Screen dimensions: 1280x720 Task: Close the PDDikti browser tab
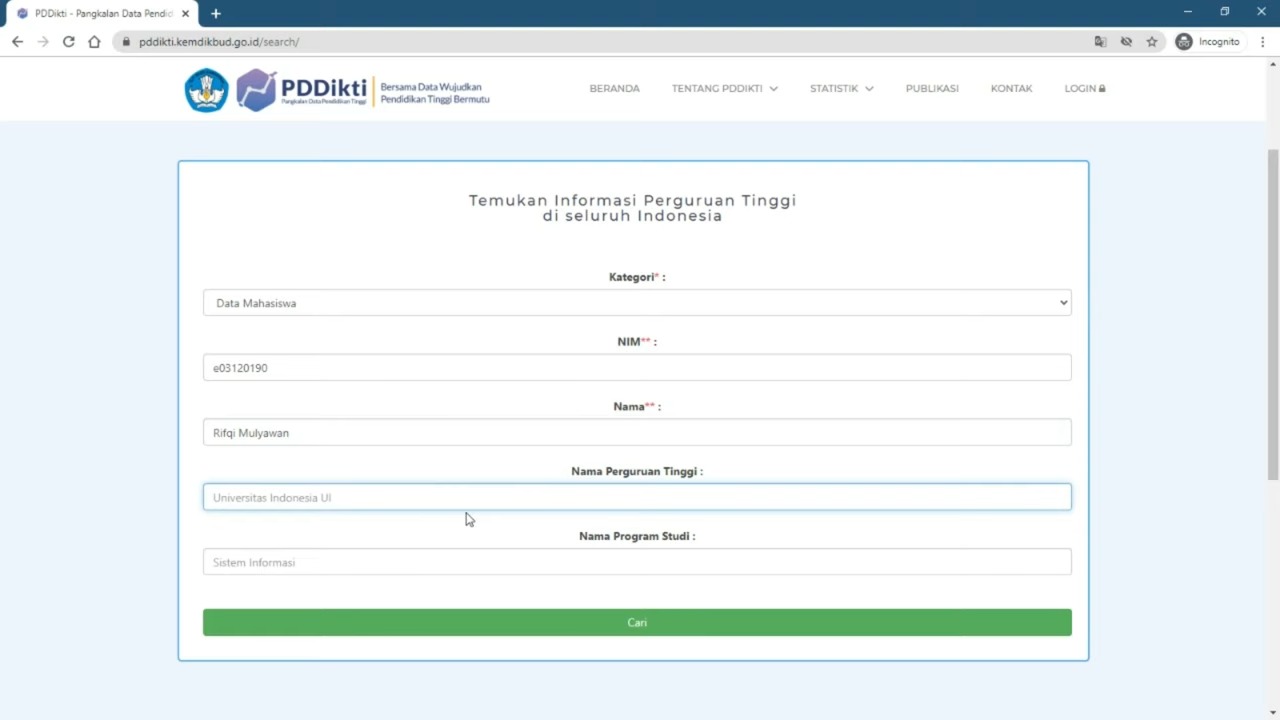click(x=185, y=13)
